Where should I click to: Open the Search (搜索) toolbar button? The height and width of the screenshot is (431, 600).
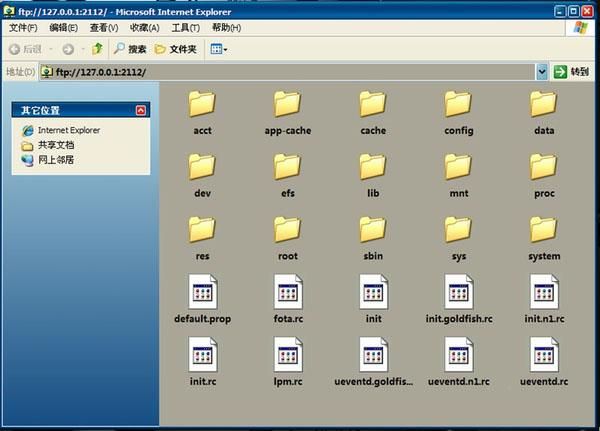(130, 48)
